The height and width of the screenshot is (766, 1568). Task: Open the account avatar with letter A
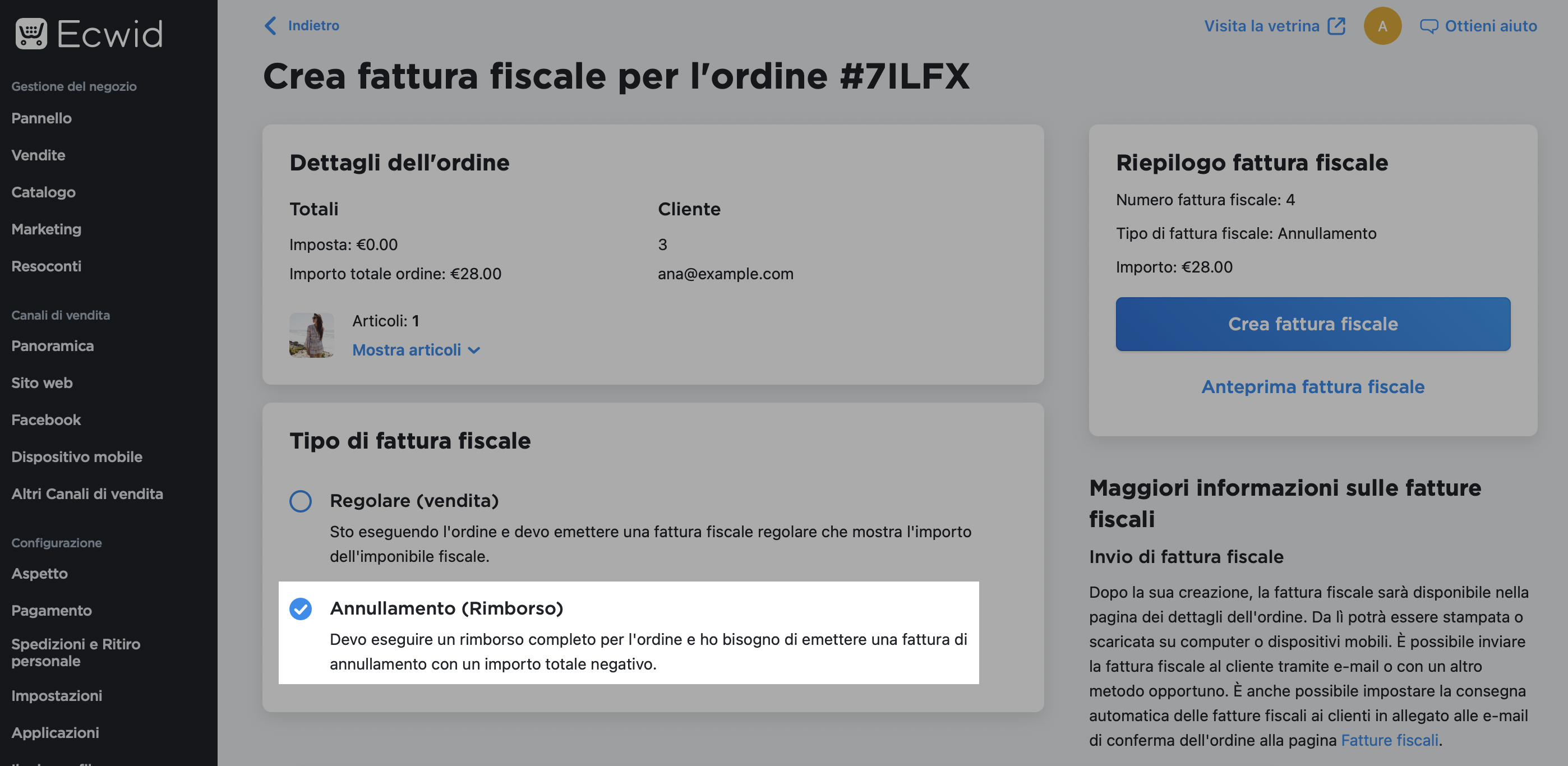1382,26
